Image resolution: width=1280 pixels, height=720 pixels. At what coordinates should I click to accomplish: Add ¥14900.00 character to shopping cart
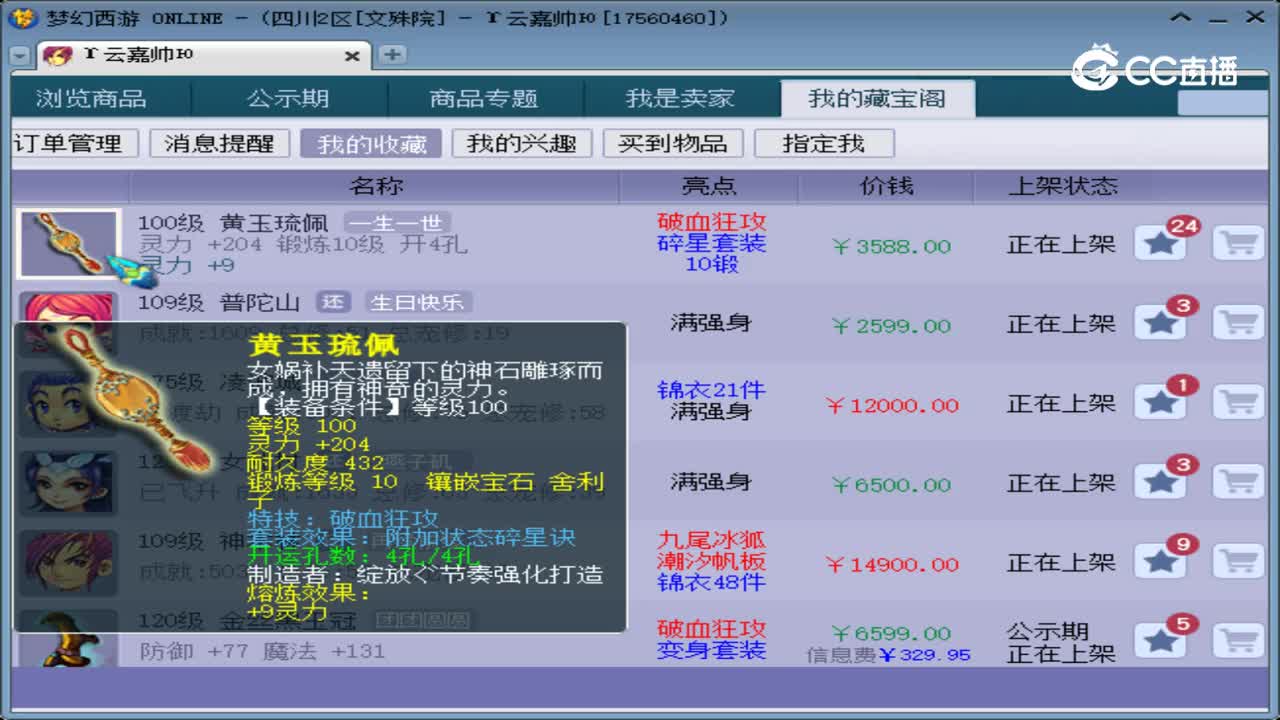(x=1238, y=562)
